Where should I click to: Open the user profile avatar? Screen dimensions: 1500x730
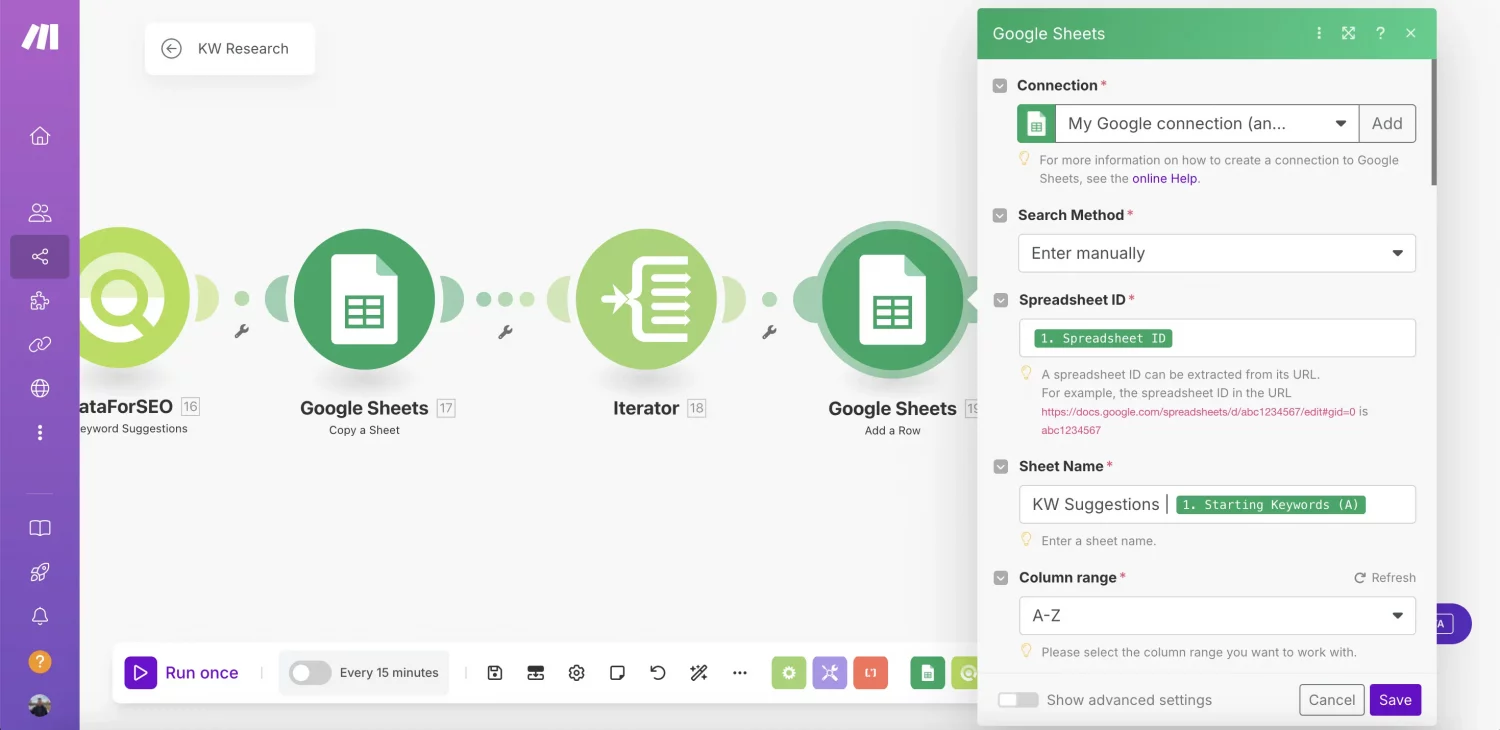pyautogui.click(x=40, y=705)
